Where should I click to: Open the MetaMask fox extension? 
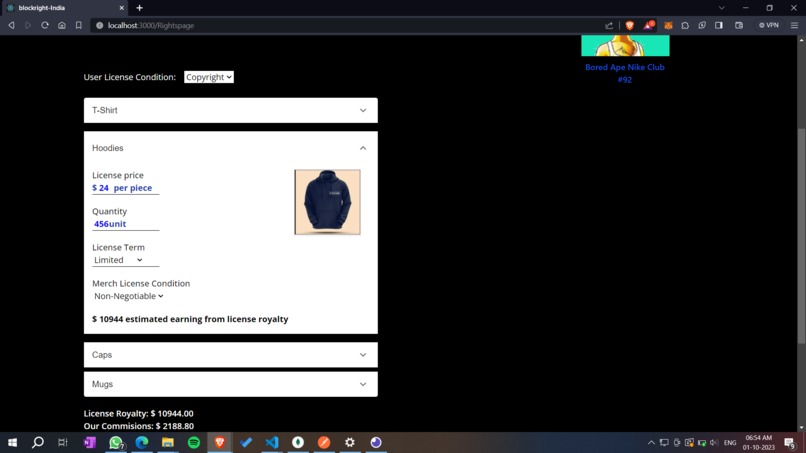[x=668, y=25]
